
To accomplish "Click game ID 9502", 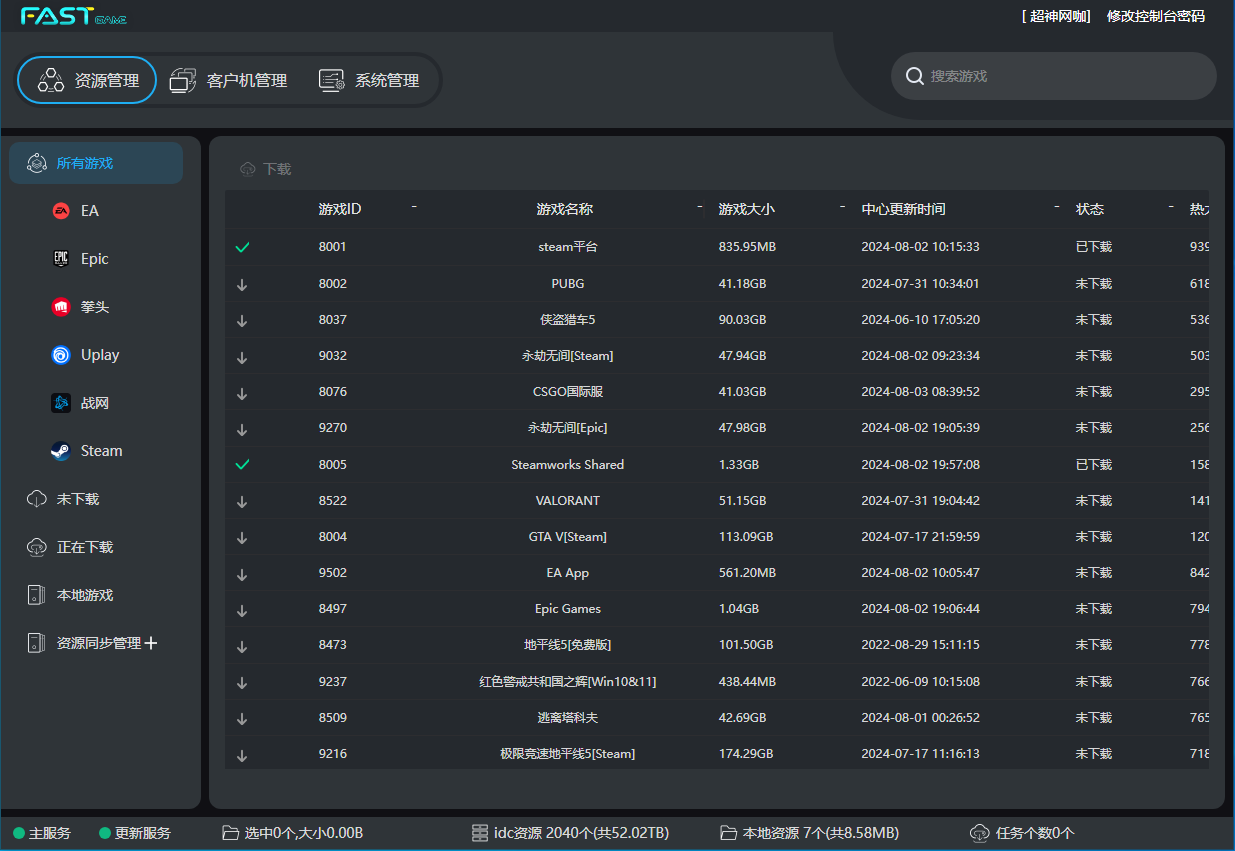I will pyautogui.click(x=333, y=573).
